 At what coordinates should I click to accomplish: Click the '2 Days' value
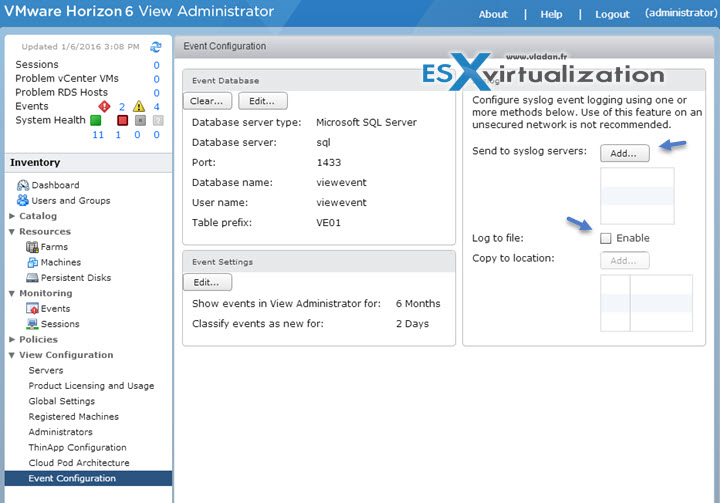[x=412, y=324]
